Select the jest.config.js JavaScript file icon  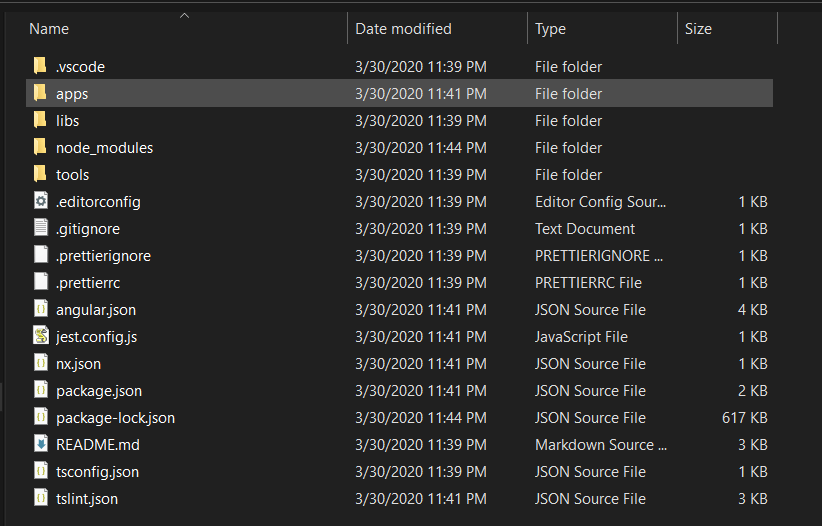point(40,336)
